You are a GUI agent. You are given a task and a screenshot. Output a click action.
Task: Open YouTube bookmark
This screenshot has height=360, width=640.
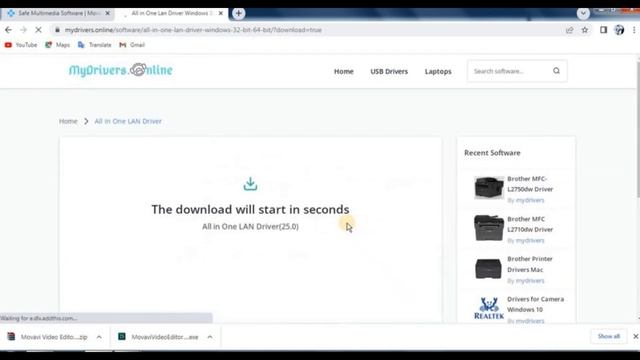click(21, 45)
